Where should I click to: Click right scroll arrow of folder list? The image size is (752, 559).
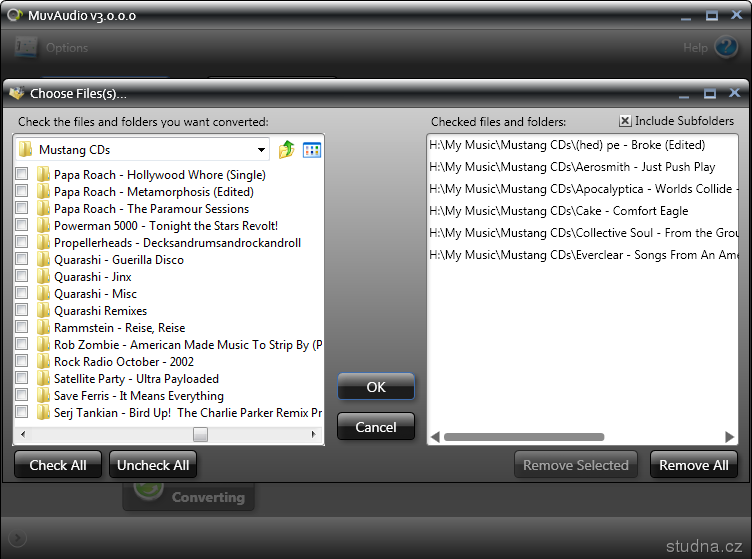(x=314, y=434)
